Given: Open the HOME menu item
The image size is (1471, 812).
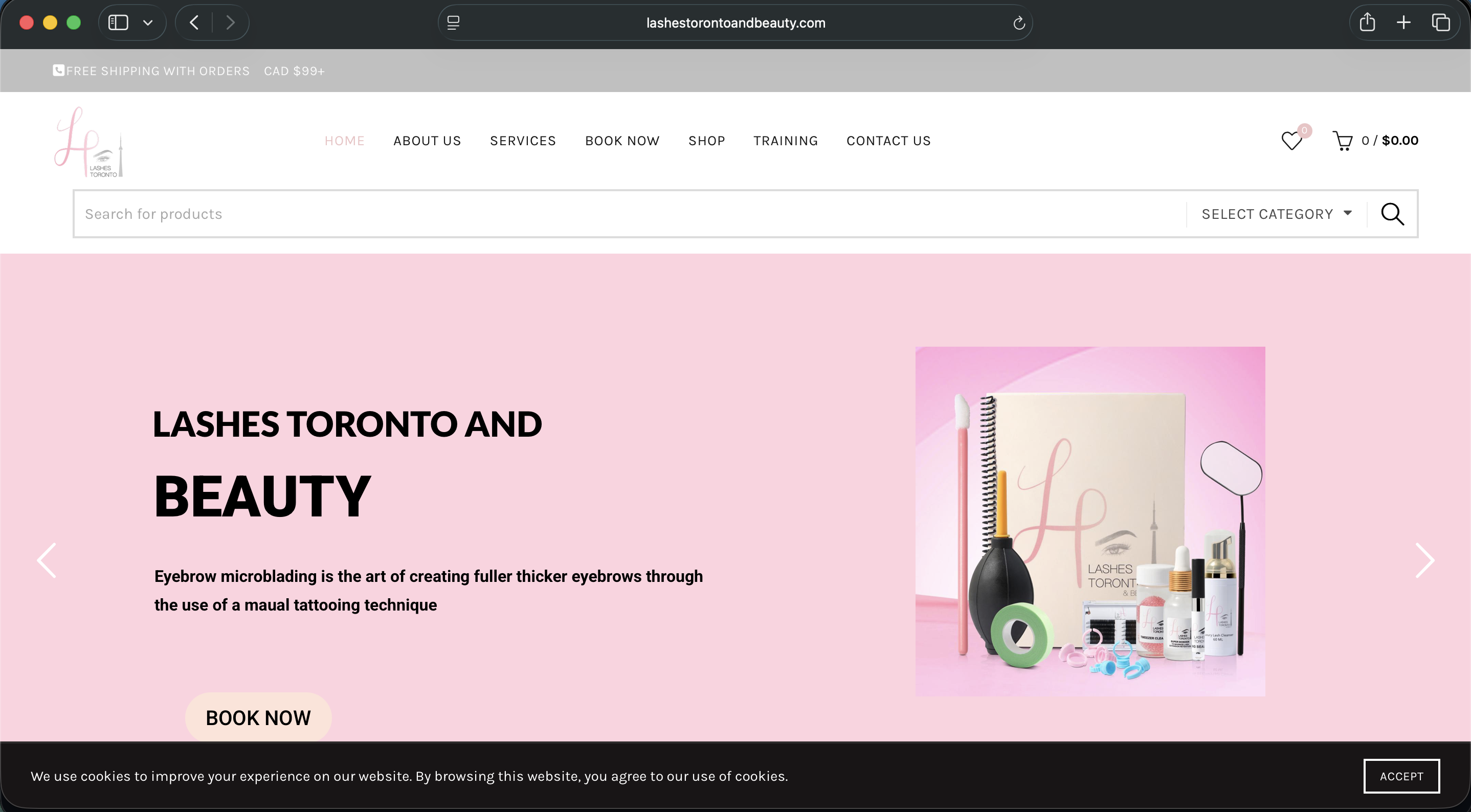Looking at the screenshot, I should 344,141.
